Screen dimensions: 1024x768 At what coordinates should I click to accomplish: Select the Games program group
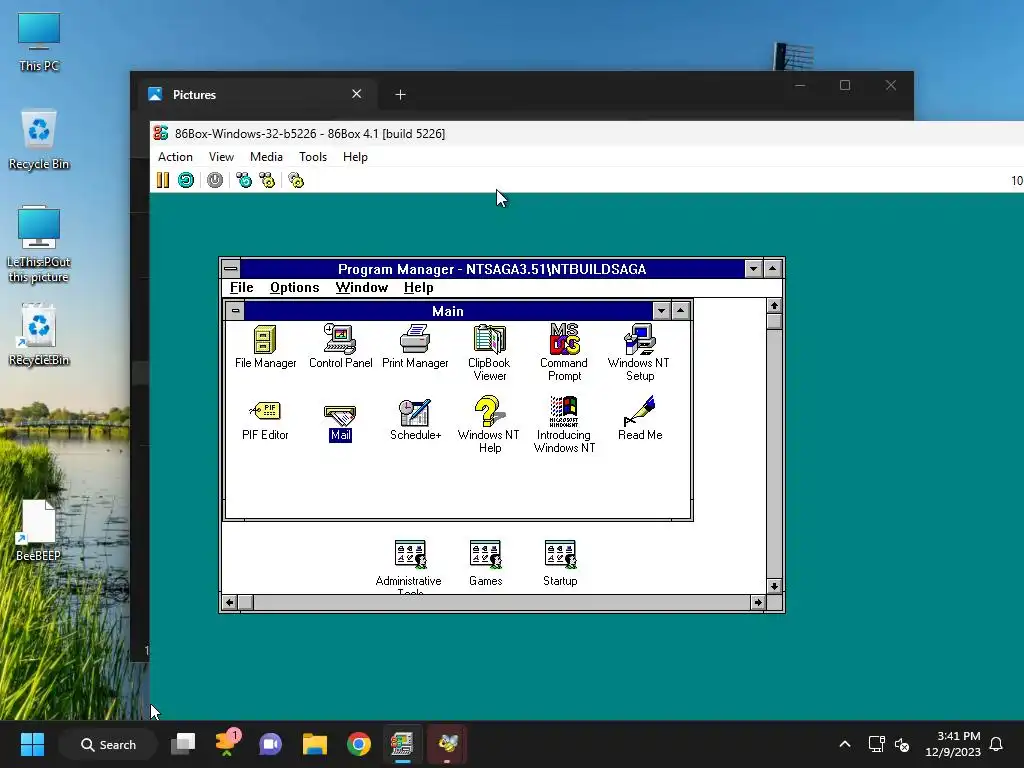485,563
